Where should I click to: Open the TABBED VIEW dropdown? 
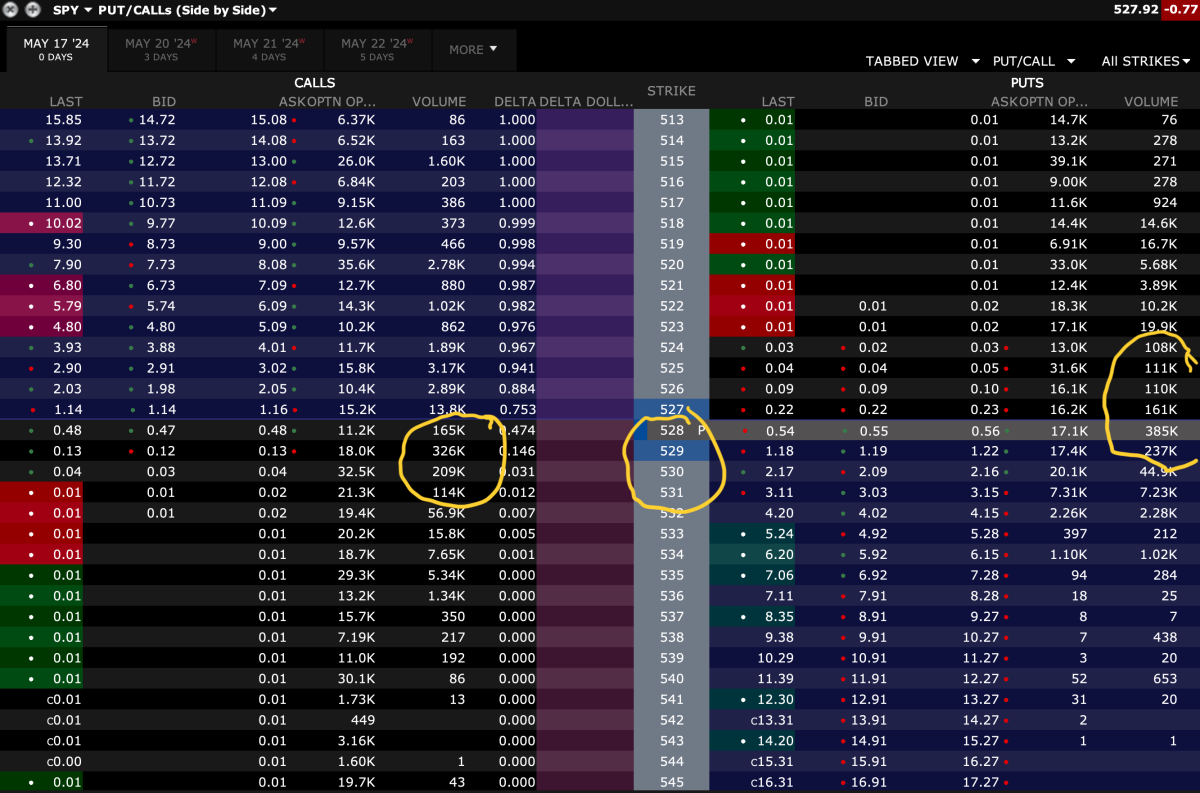pyautogui.click(x=922, y=61)
